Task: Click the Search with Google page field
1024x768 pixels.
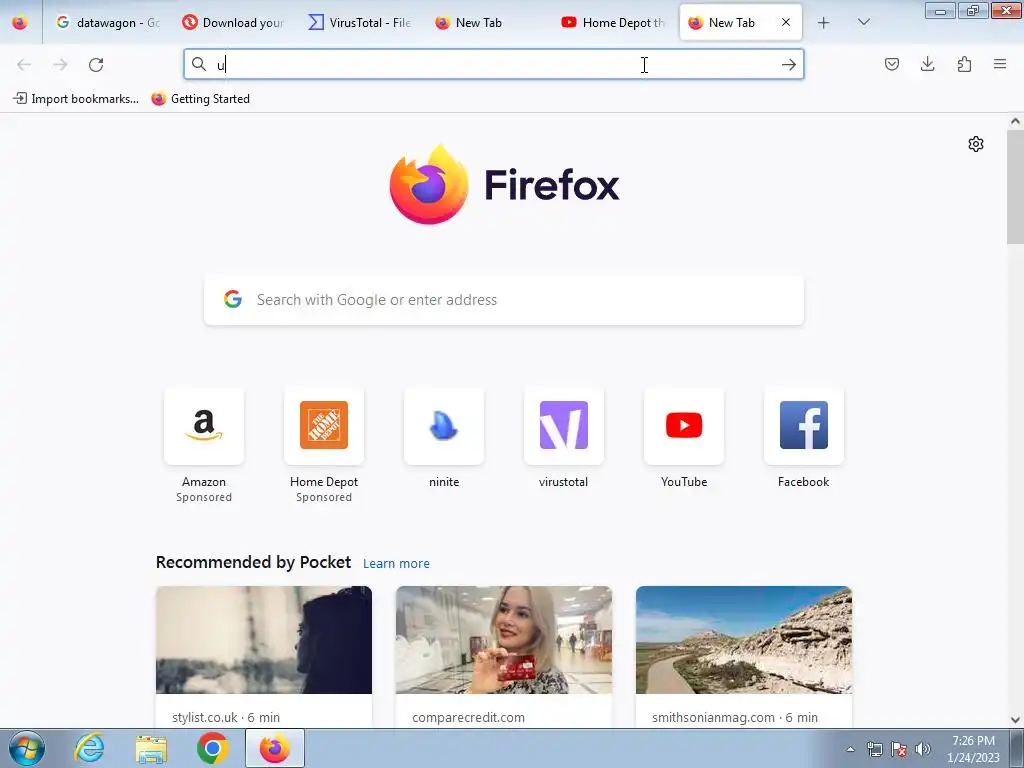Action: click(504, 300)
